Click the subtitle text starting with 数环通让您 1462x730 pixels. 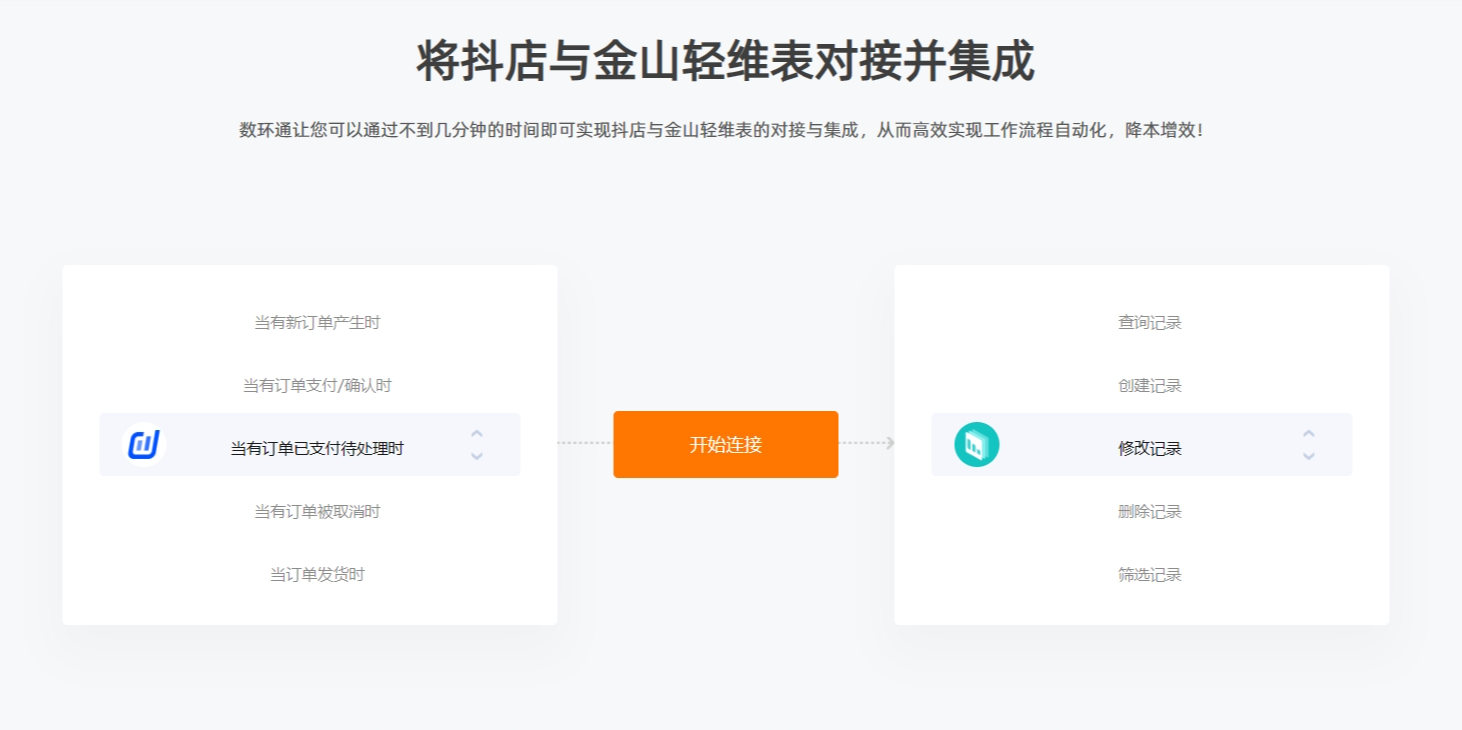[722, 130]
